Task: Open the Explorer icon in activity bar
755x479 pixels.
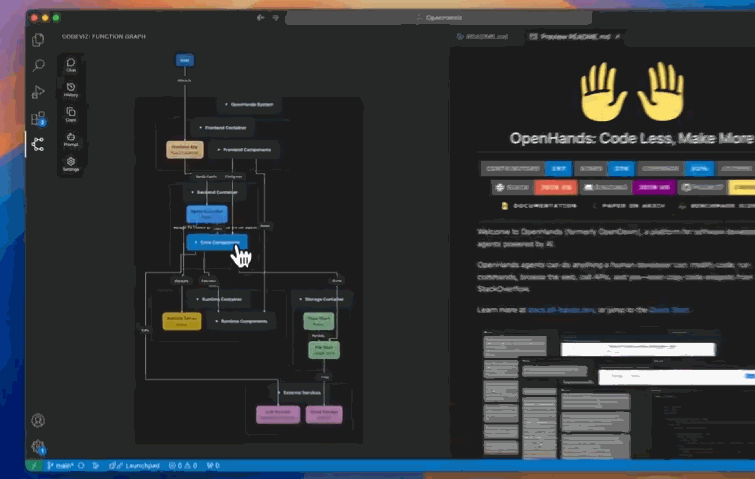Action: click(x=38, y=40)
